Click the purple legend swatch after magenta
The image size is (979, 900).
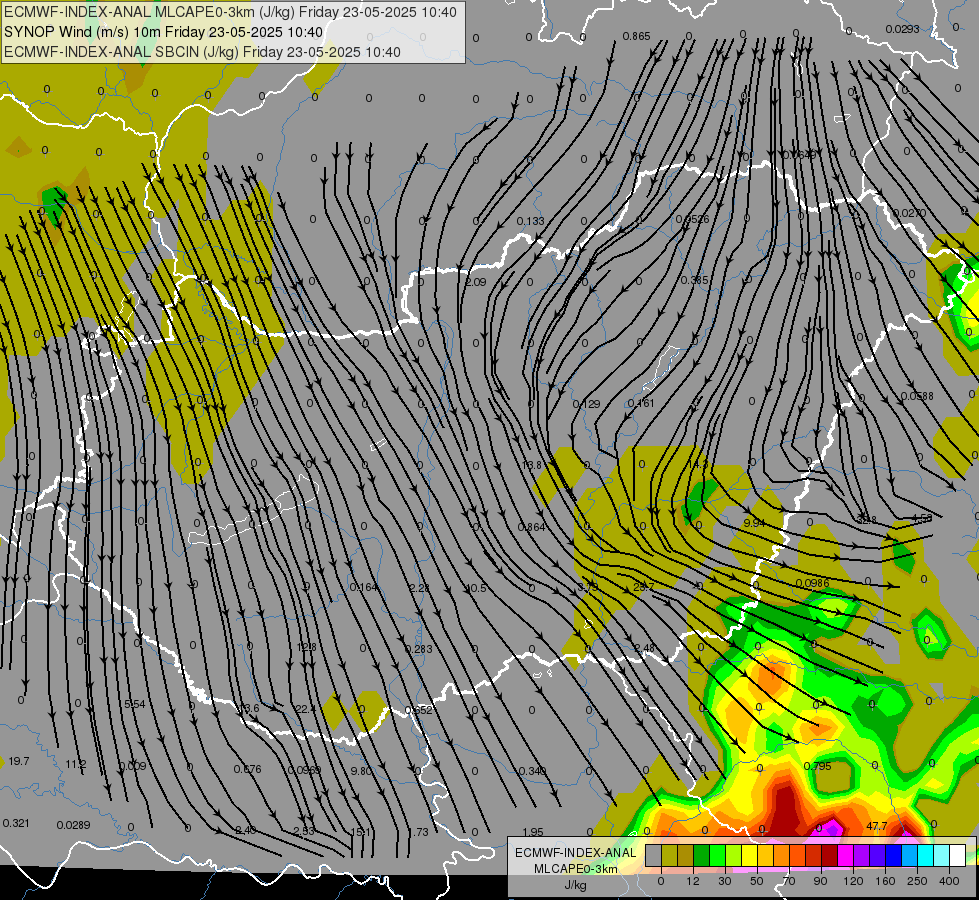point(862,855)
